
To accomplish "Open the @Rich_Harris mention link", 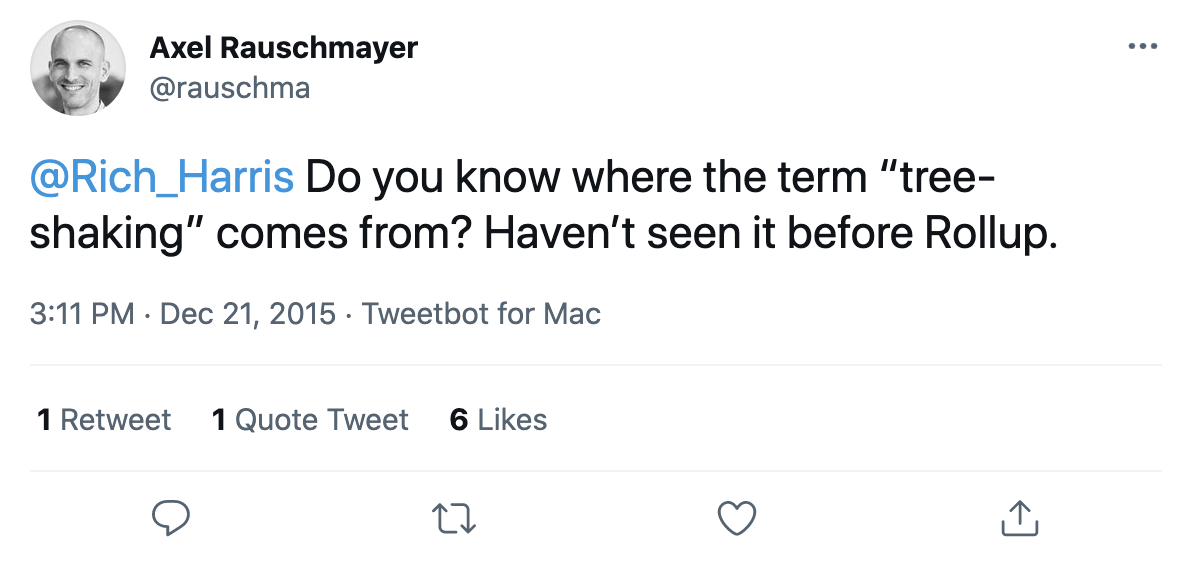I will 163,177.
